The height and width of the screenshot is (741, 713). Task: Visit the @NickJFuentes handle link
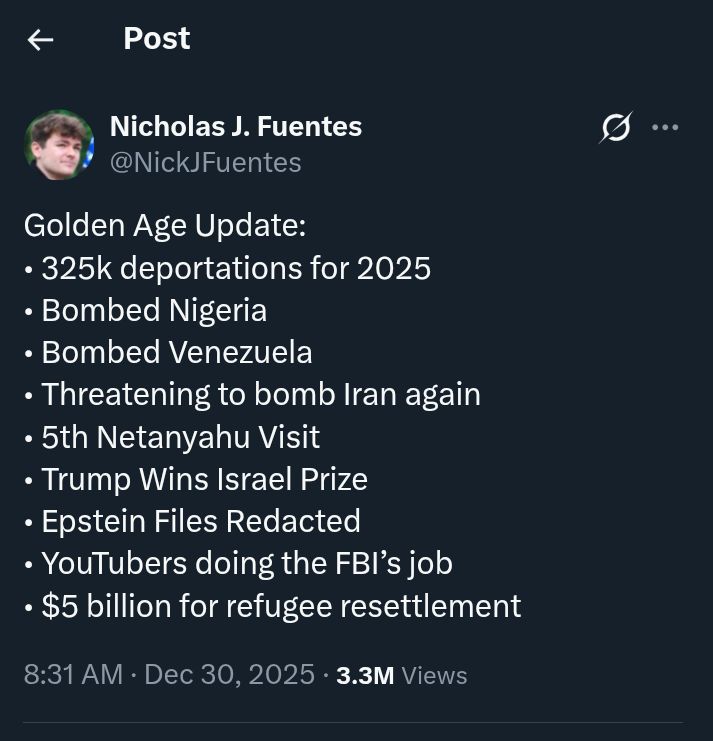(206, 163)
